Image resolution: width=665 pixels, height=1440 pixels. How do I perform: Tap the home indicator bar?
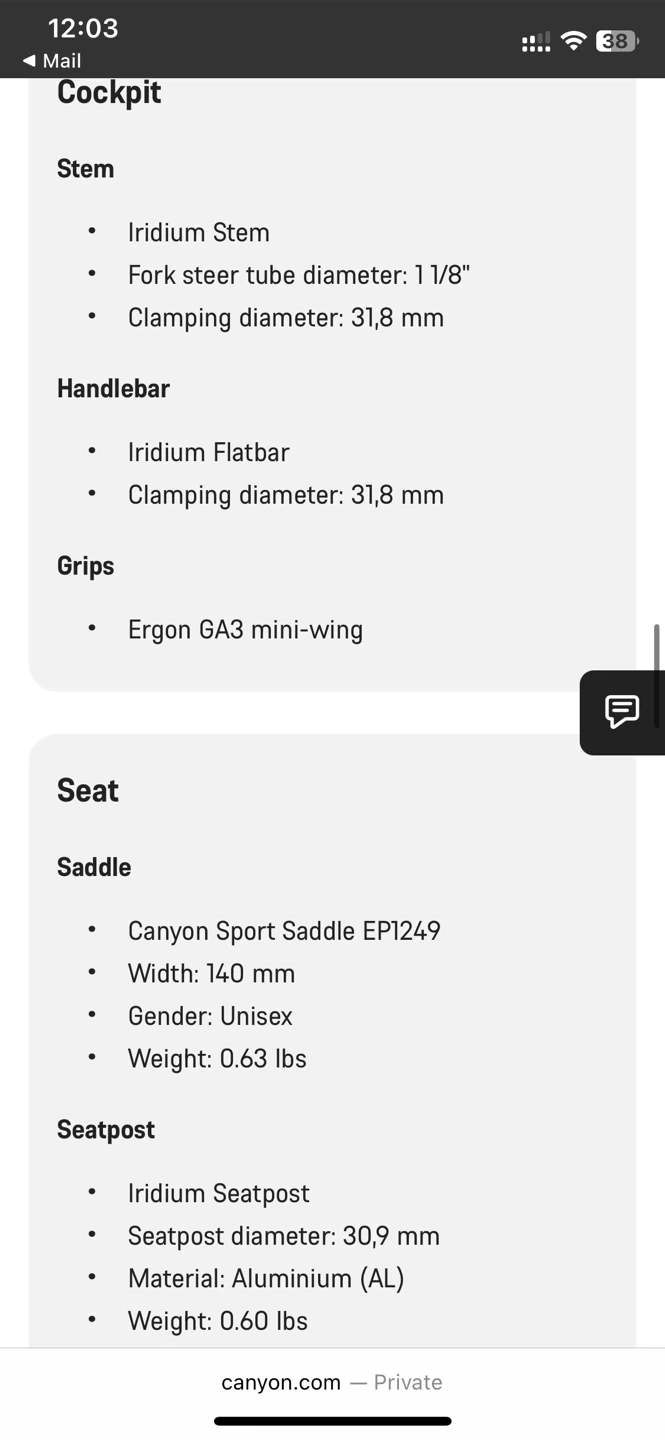click(332, 1421)
